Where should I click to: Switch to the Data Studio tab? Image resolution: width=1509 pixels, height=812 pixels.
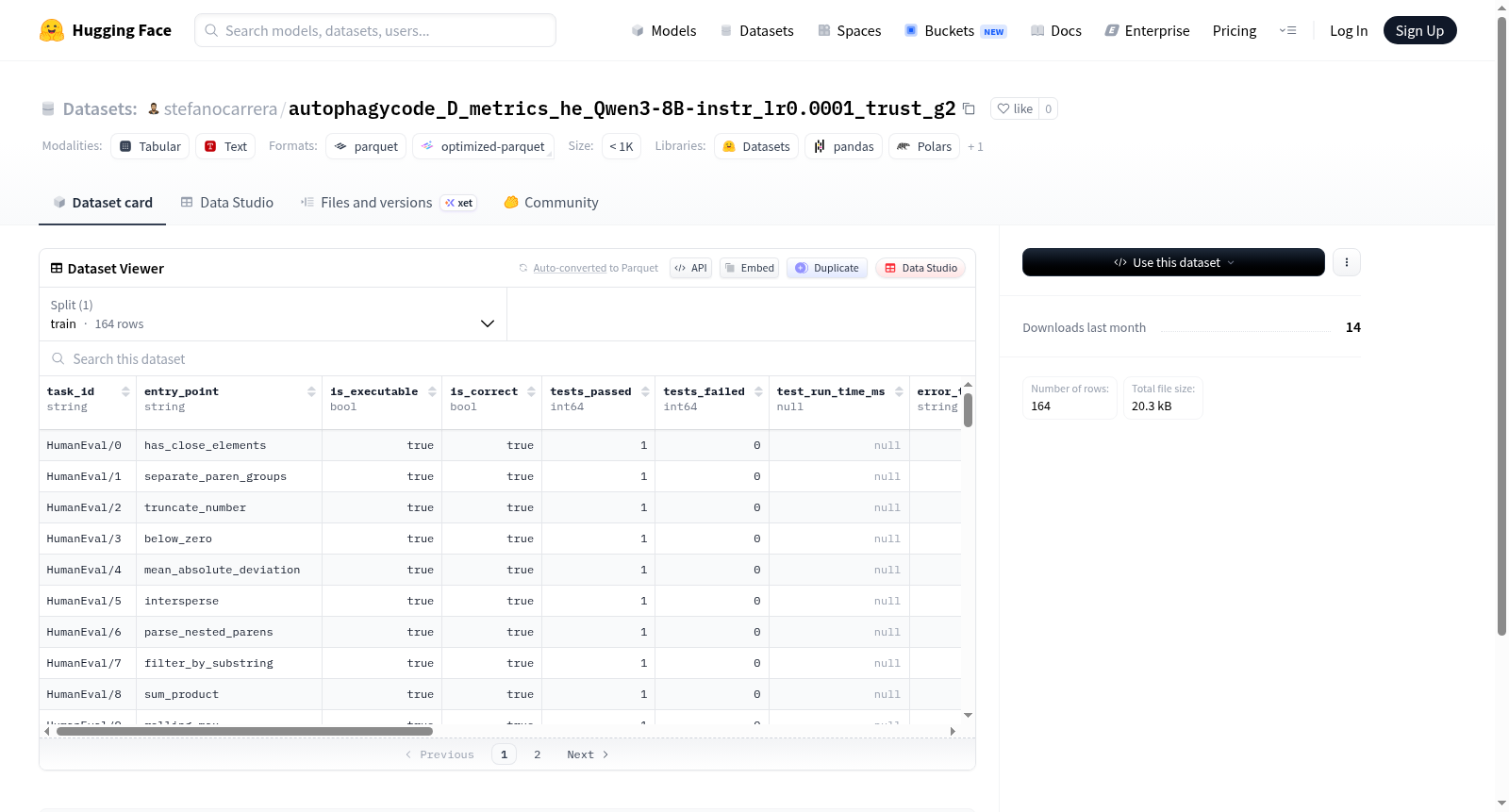pos(227,202)
